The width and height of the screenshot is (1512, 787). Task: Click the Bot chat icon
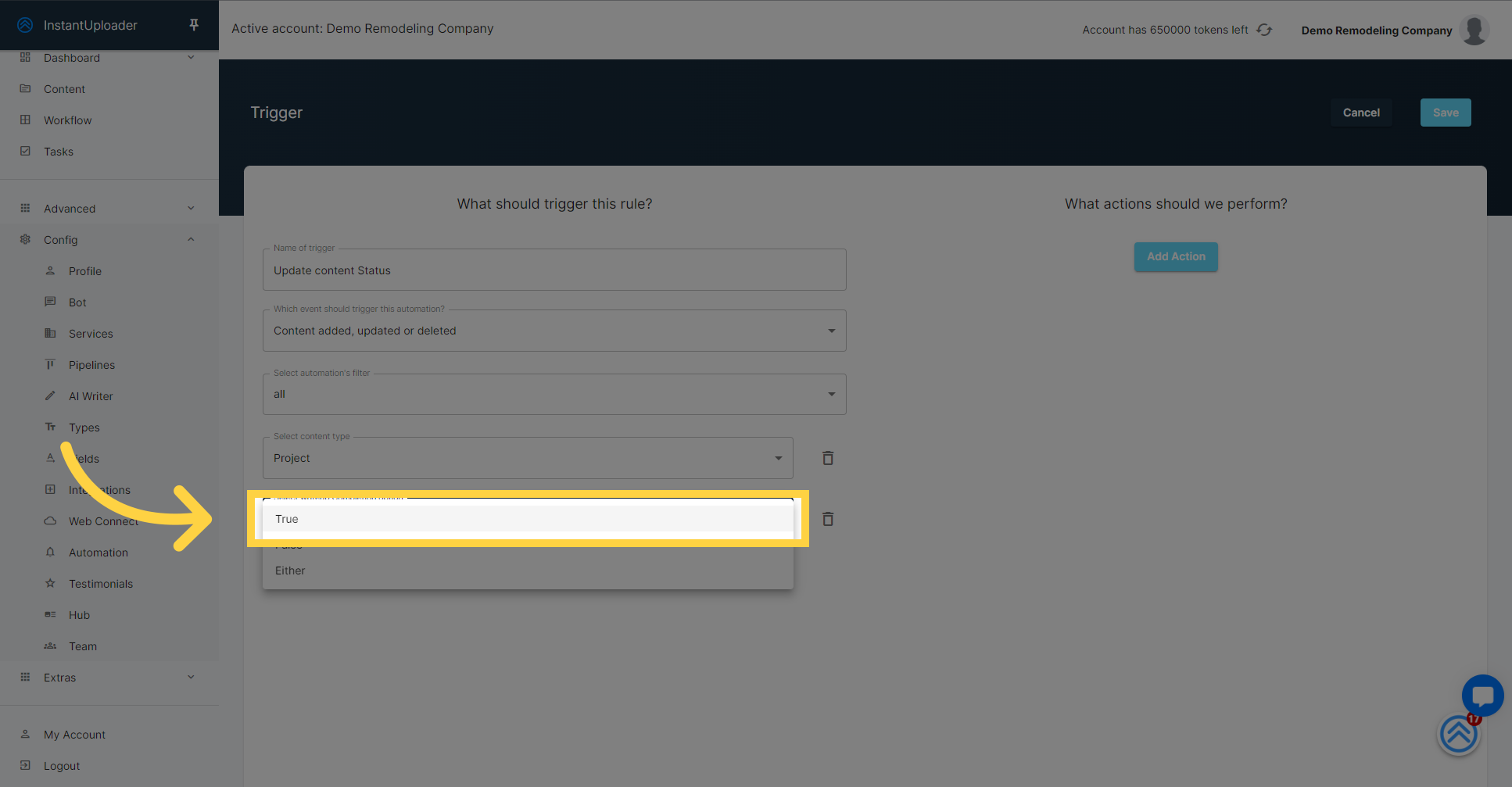[x=50, y=302]
